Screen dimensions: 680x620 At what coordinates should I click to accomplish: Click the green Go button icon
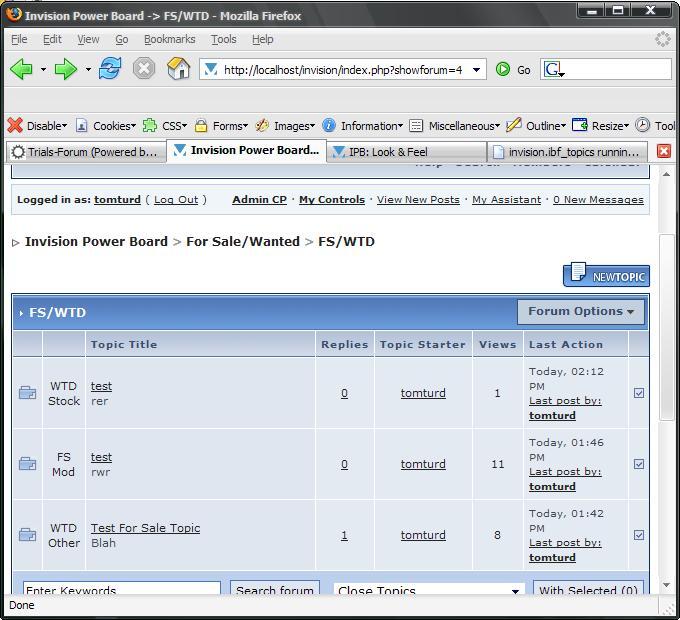click(x=503, y=69)
